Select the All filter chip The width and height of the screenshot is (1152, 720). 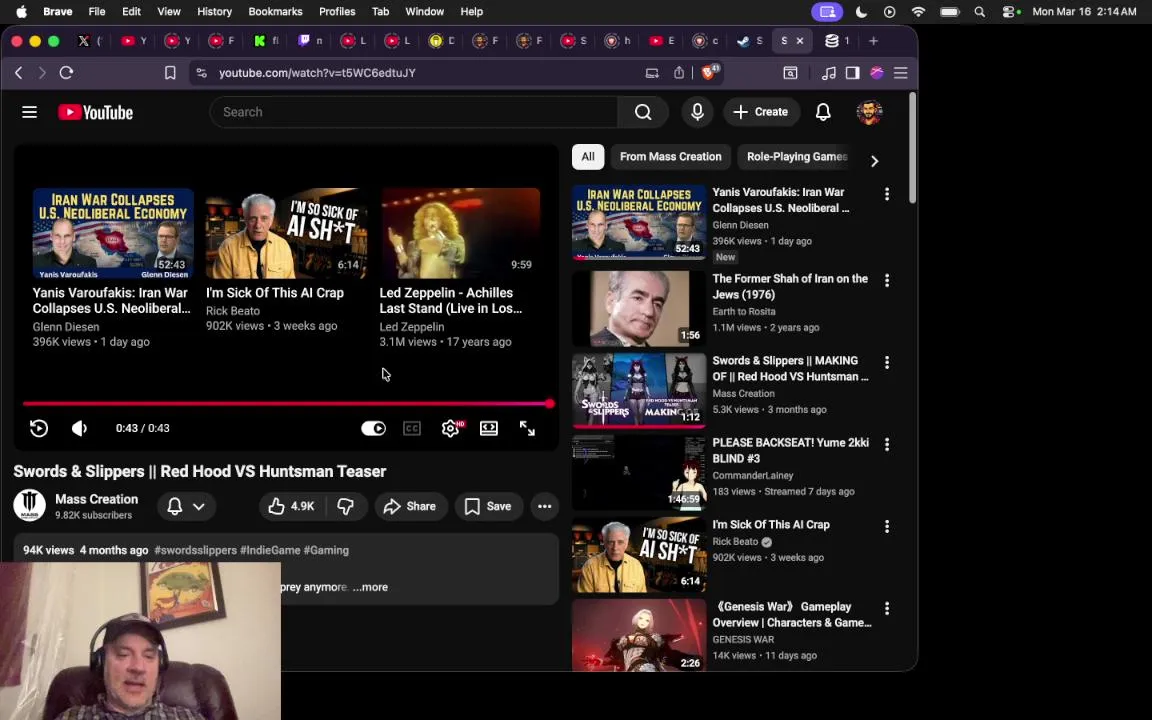[588, 156]
